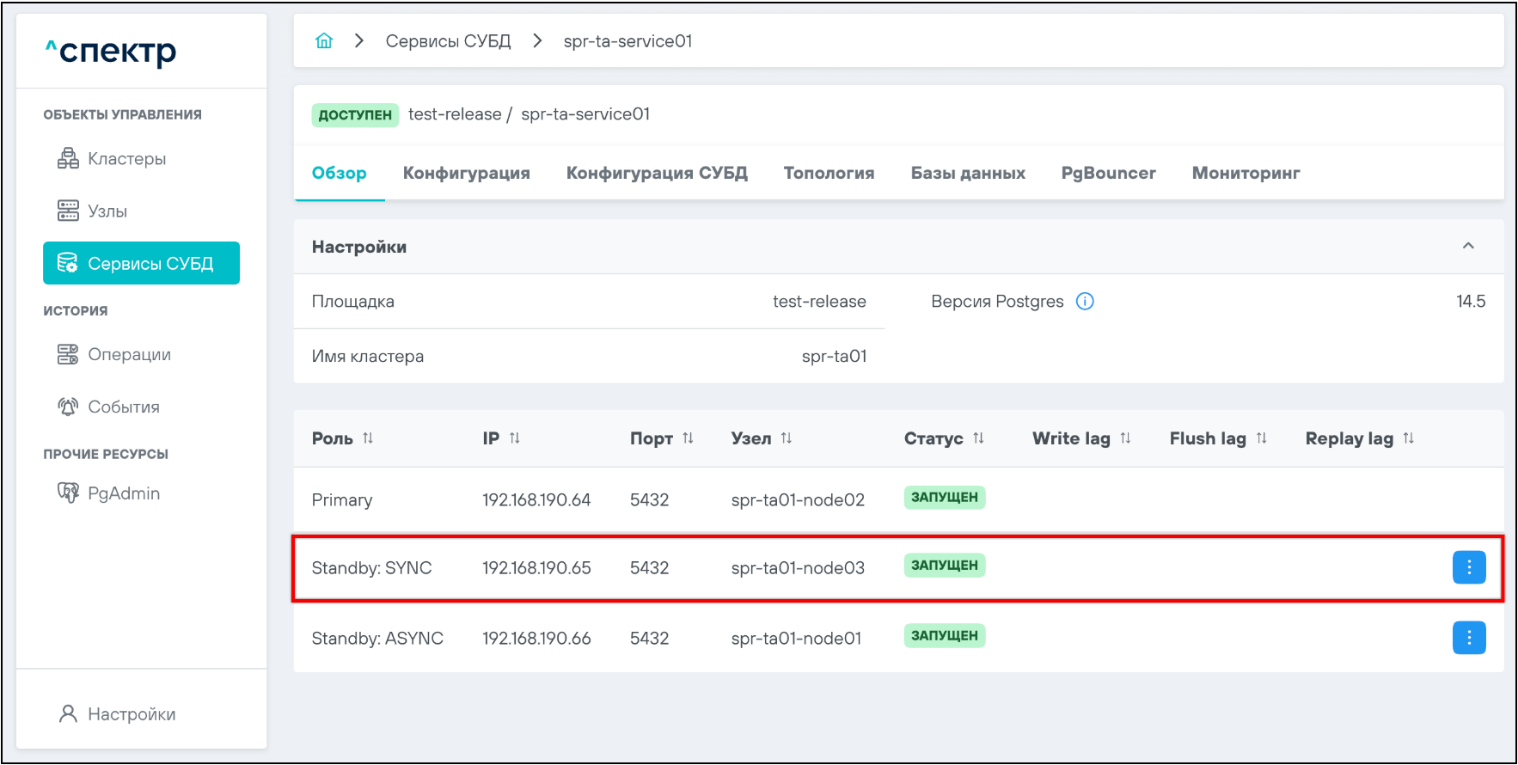
Task: Click Сервисы СУБД breadcrumb link
Action: coord(448,41)
